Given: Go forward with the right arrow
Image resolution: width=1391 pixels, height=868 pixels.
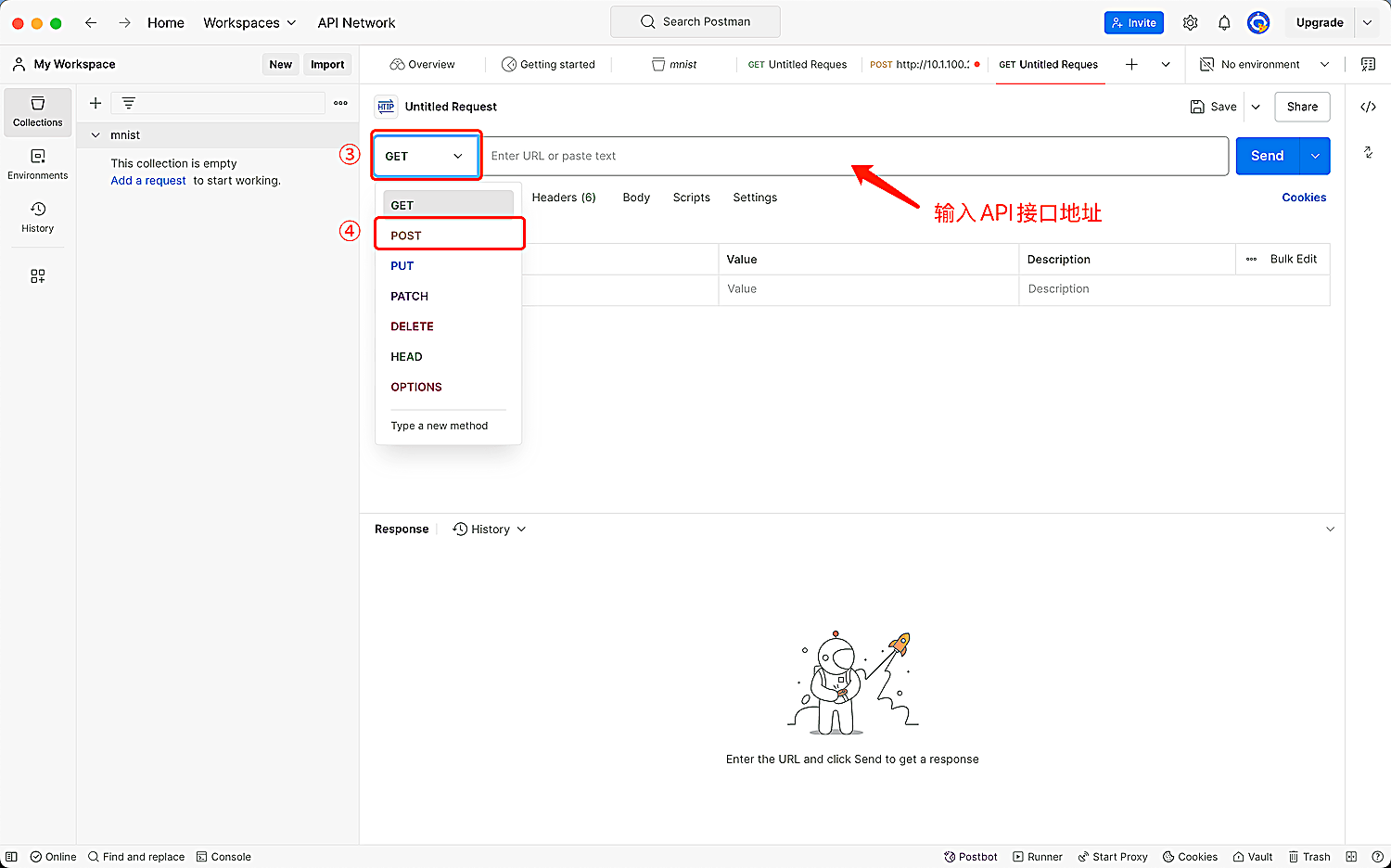Looking at the screenshot, I should click(x=124, y=22).
